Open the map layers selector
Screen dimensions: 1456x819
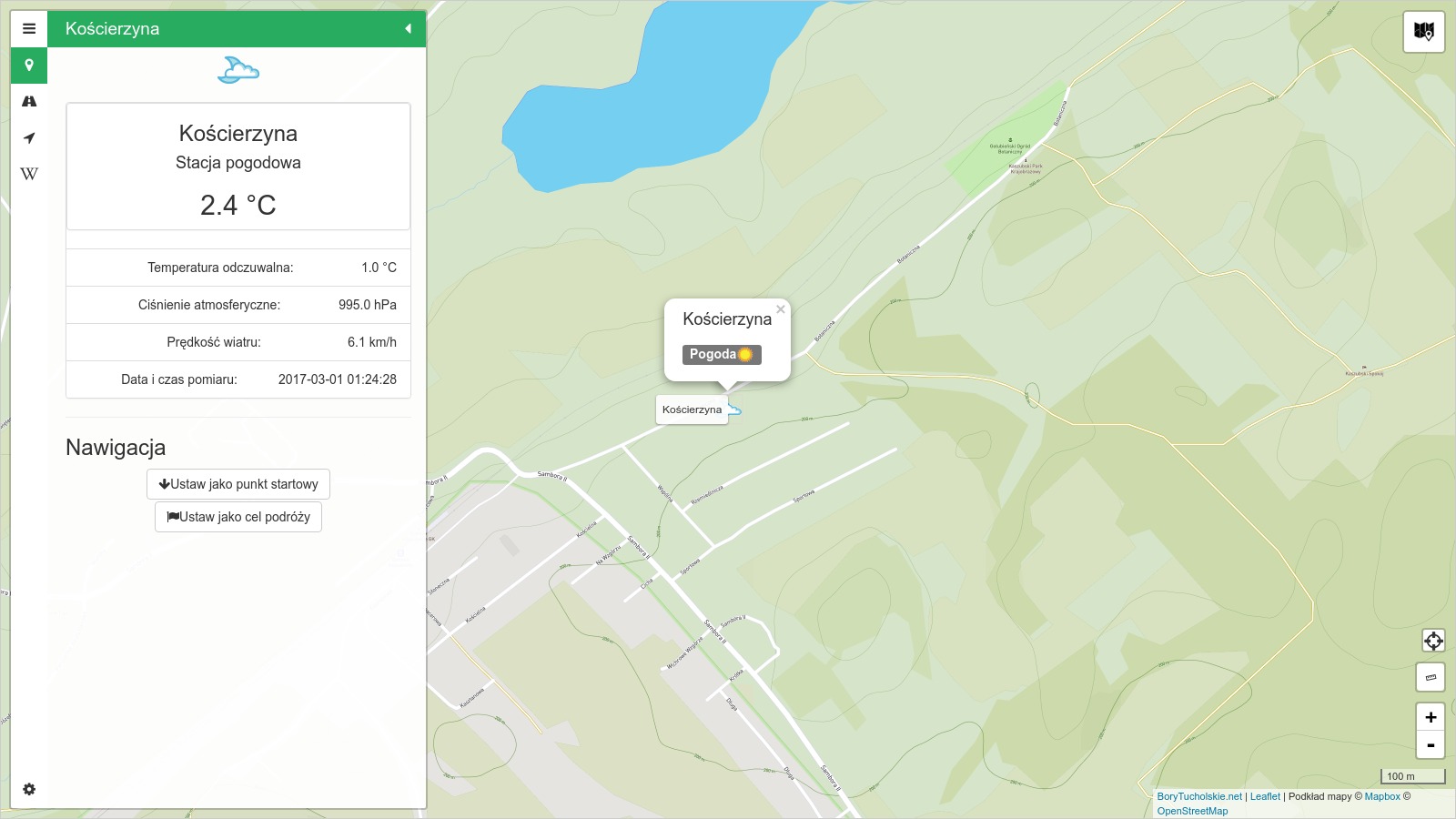1424,32
